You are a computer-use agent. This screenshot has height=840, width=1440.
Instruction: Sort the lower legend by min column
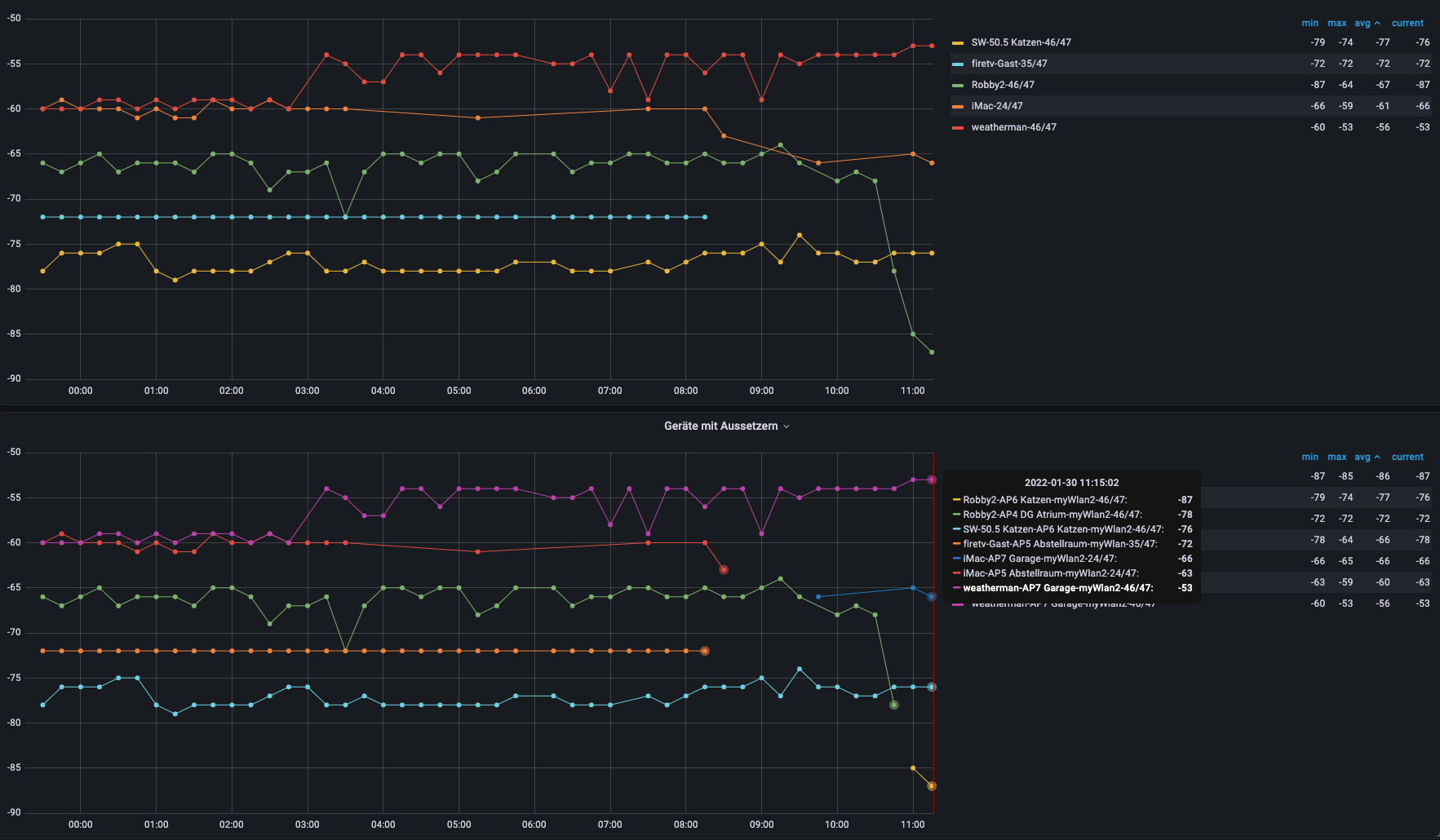click(x=1309, y=457)
